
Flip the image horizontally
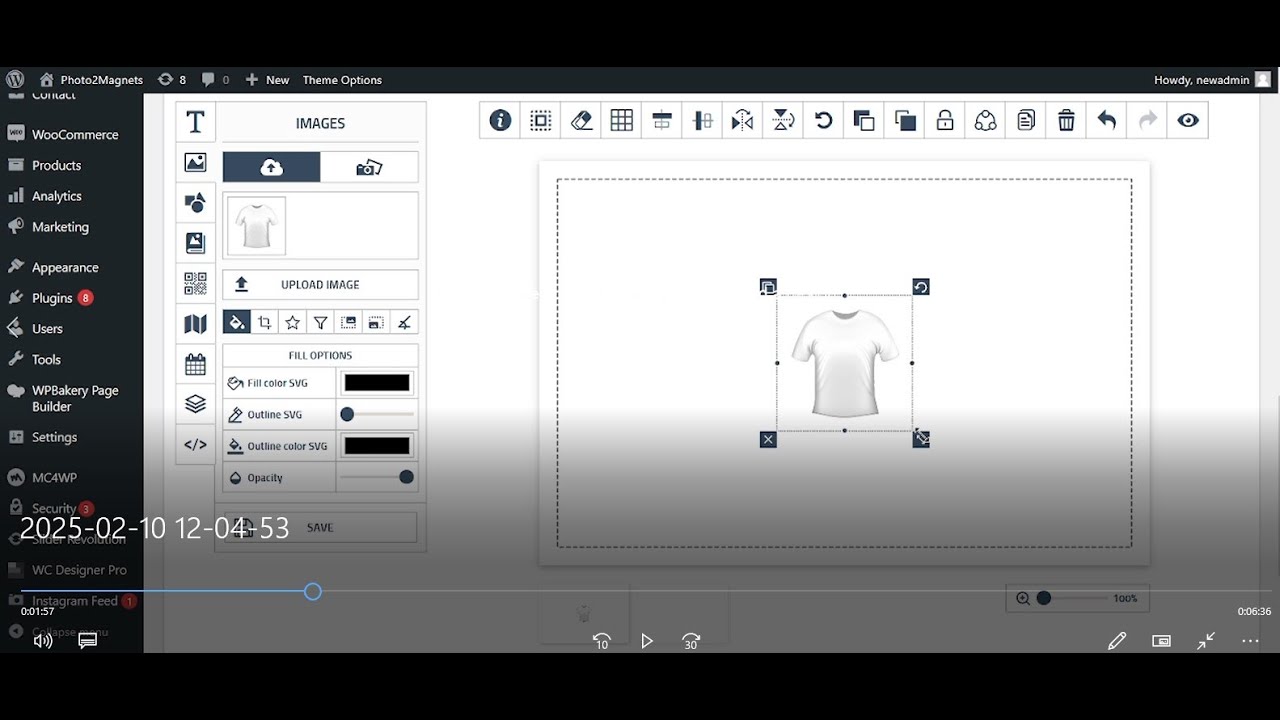[742, 120]
